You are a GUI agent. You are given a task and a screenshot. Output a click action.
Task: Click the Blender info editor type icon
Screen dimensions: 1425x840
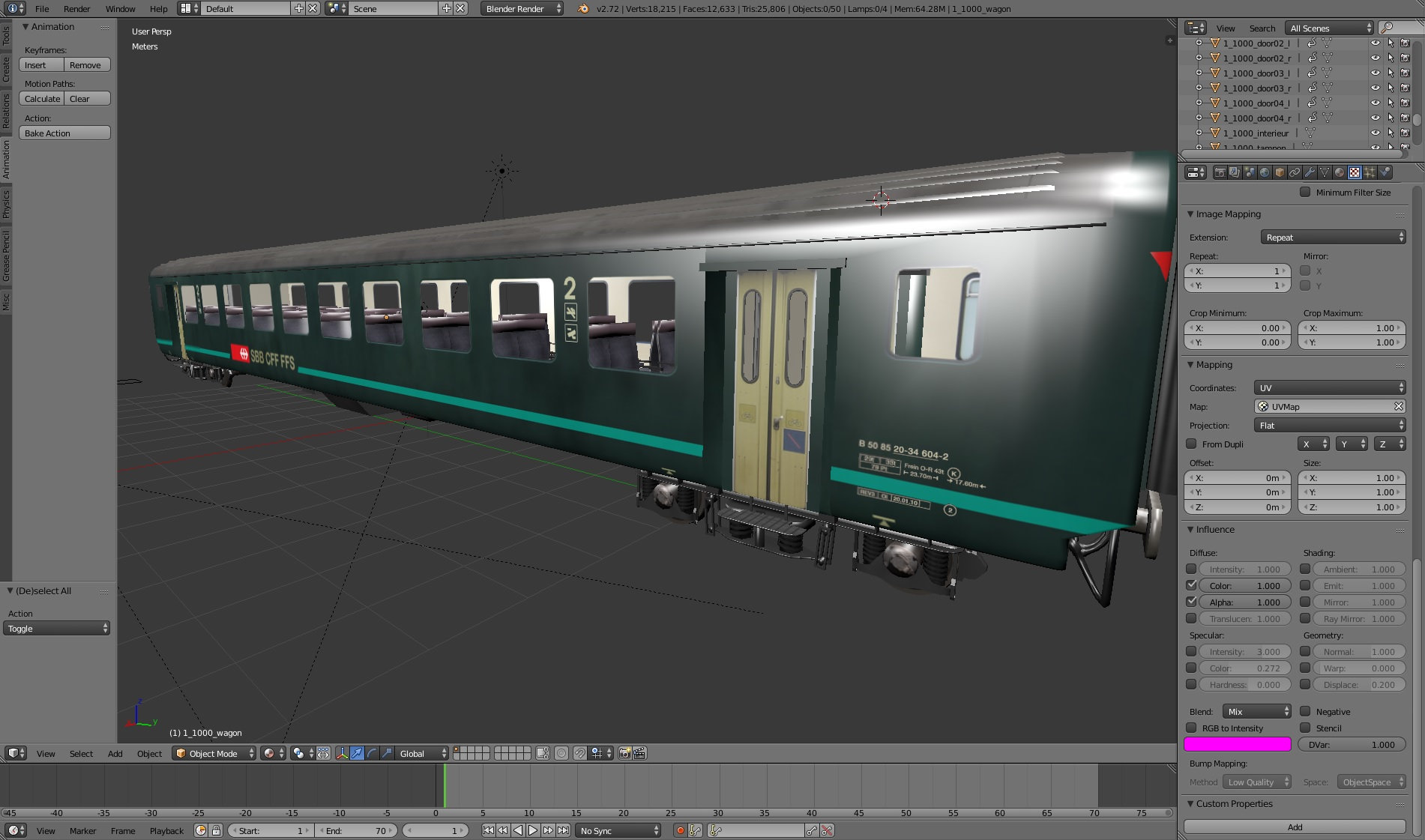point(15,8)
